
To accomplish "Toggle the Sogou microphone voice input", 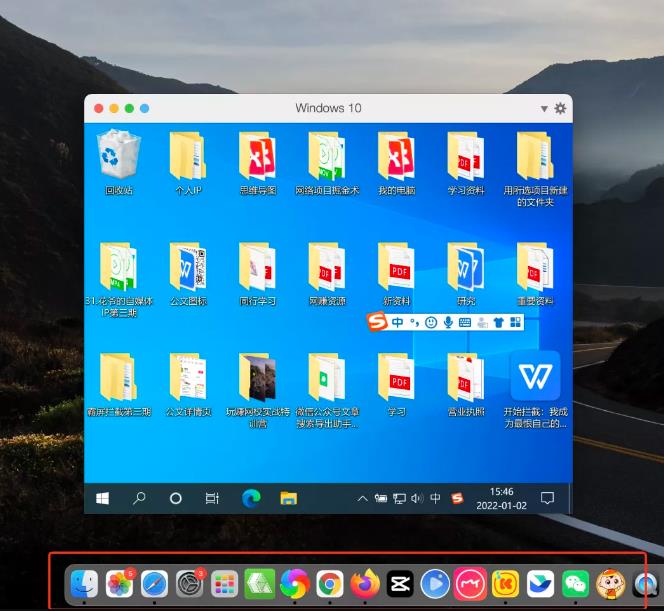I will click(448, 322).
